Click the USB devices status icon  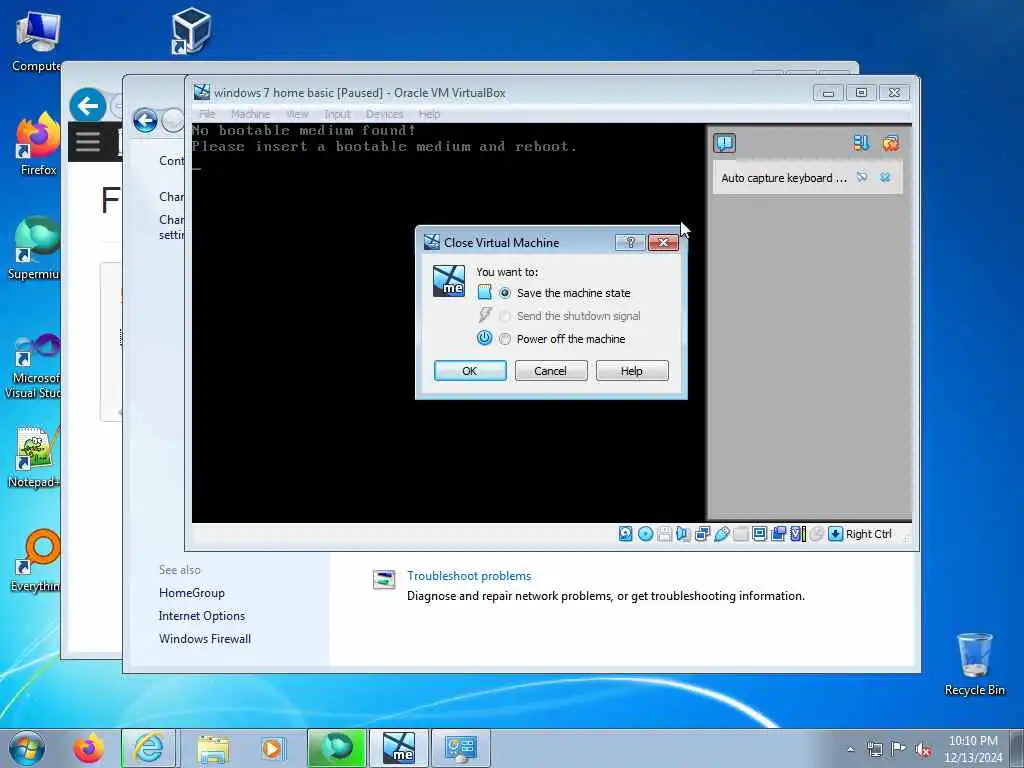tap(722, 534)
